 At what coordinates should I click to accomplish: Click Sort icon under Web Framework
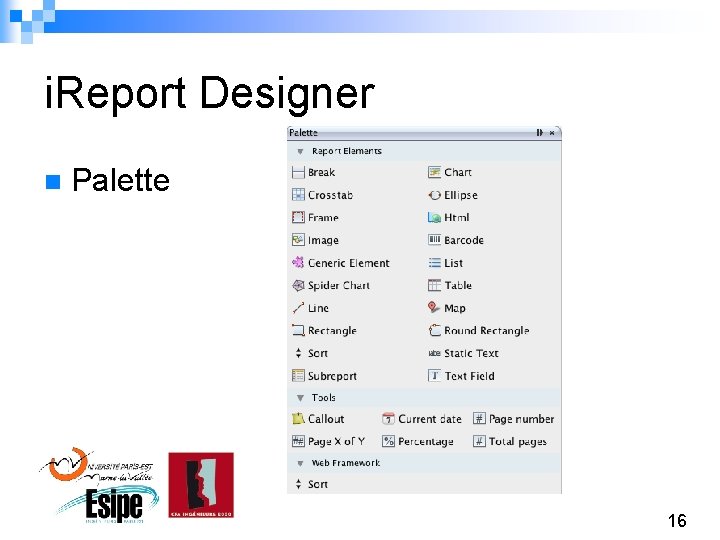(298, 484)
